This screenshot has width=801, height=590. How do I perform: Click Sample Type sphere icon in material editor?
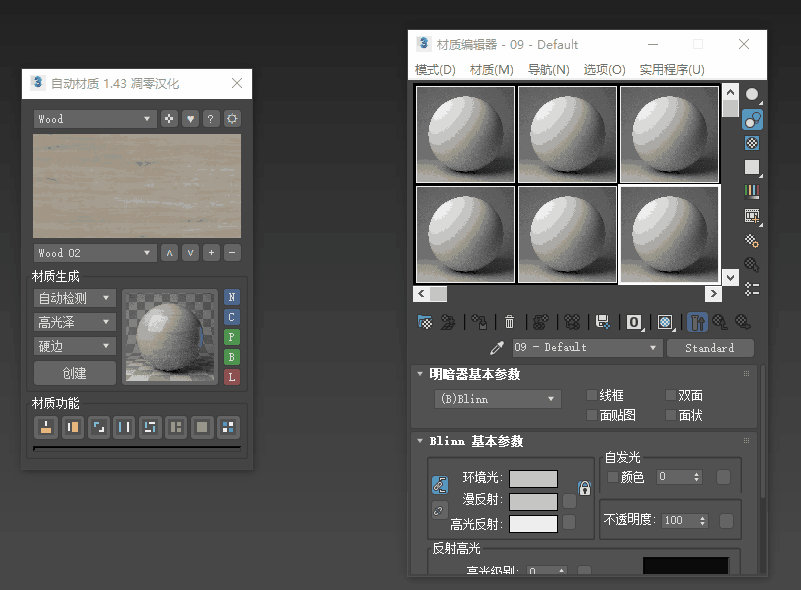click(x=752, y=95)
